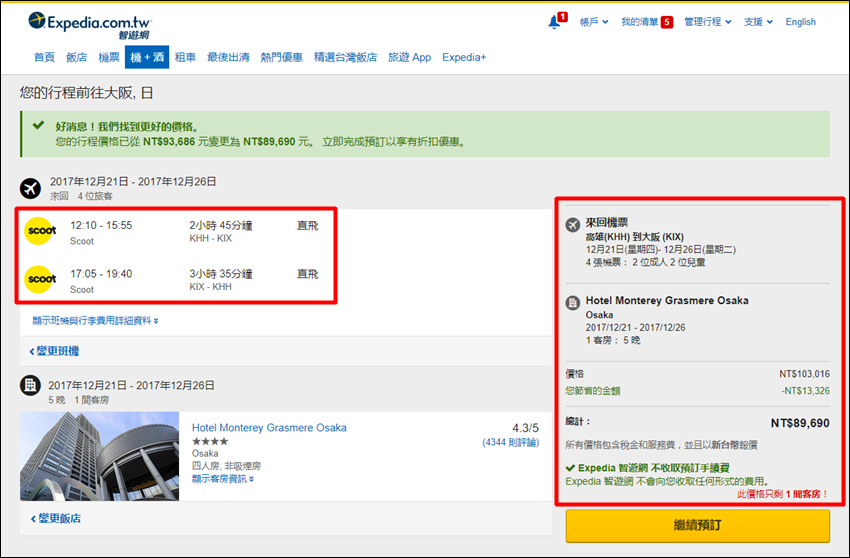
Task: Open the 旅遊 App tab
Action: tap(409, 57)
